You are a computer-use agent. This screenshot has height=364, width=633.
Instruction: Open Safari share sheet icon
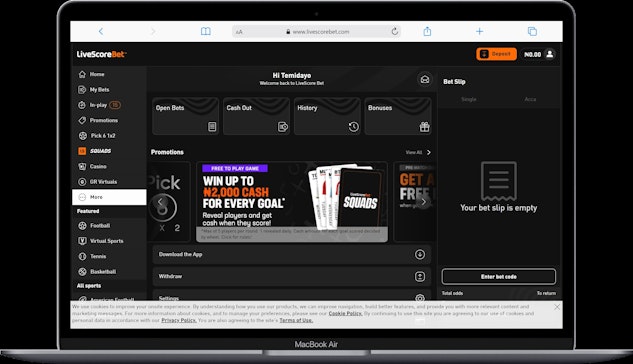pos(427,31)
